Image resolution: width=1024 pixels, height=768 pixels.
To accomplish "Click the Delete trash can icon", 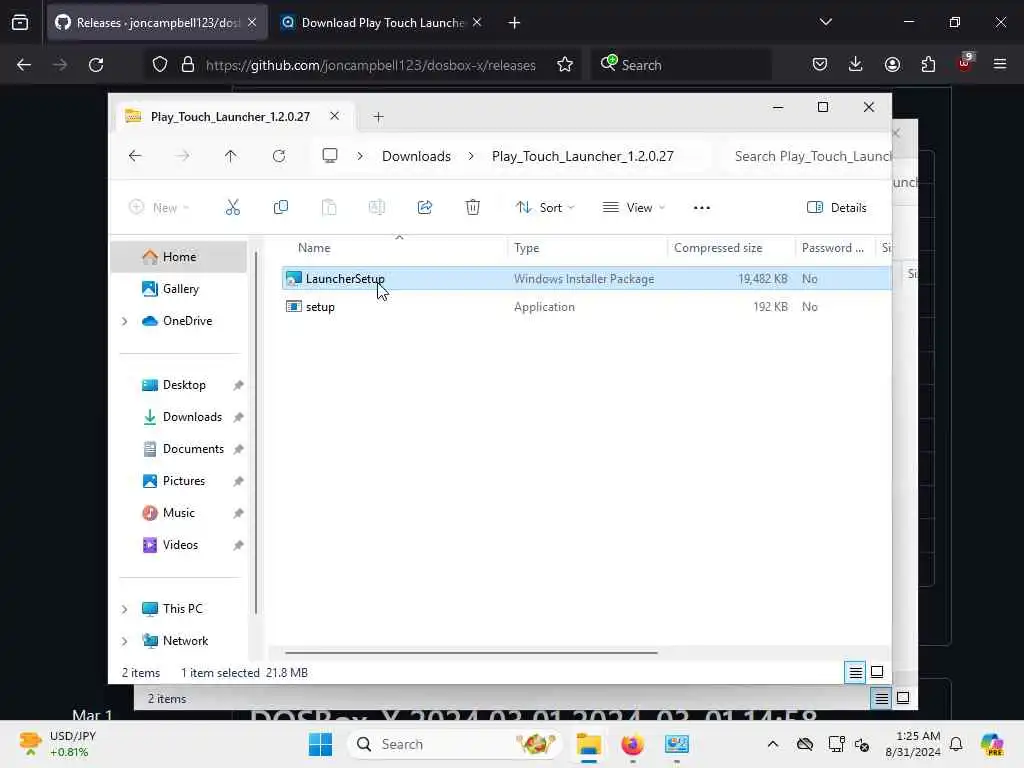I will 473,208.
